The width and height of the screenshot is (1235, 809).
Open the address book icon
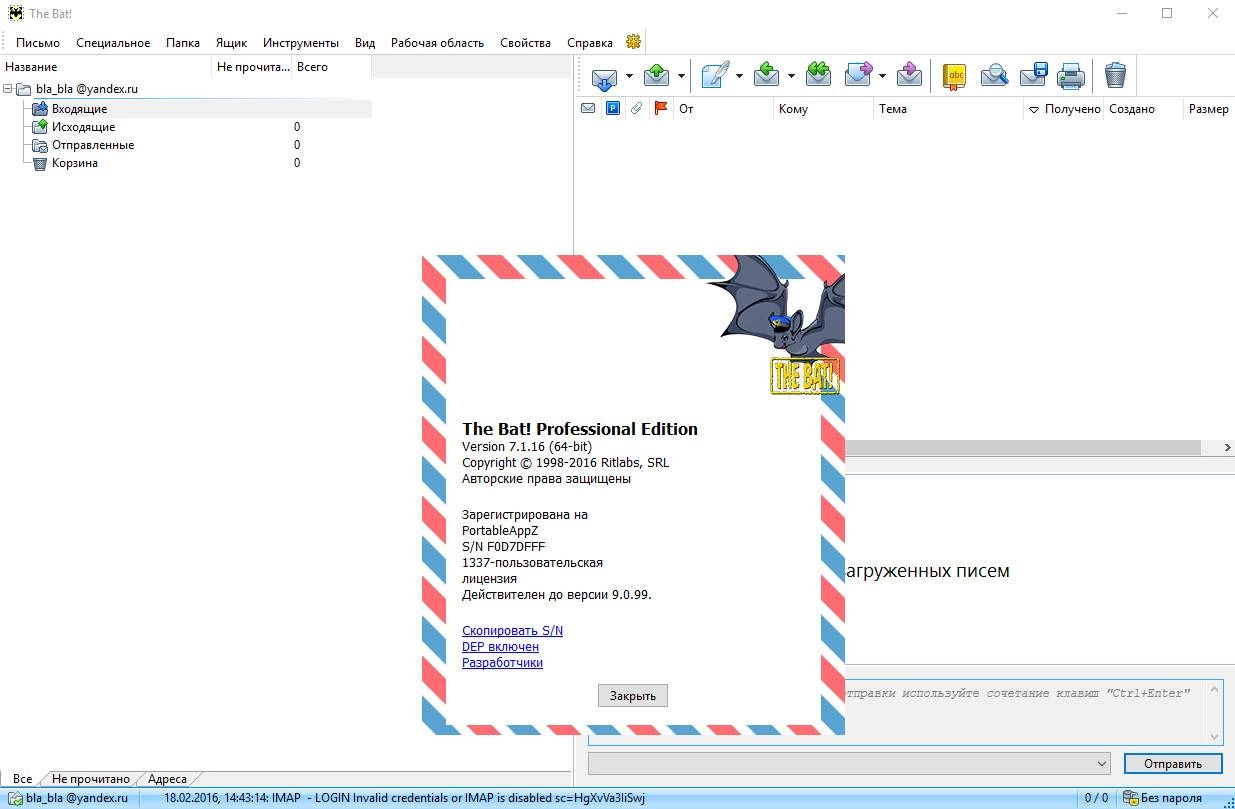pyautogui.click(x=955, y=76)
